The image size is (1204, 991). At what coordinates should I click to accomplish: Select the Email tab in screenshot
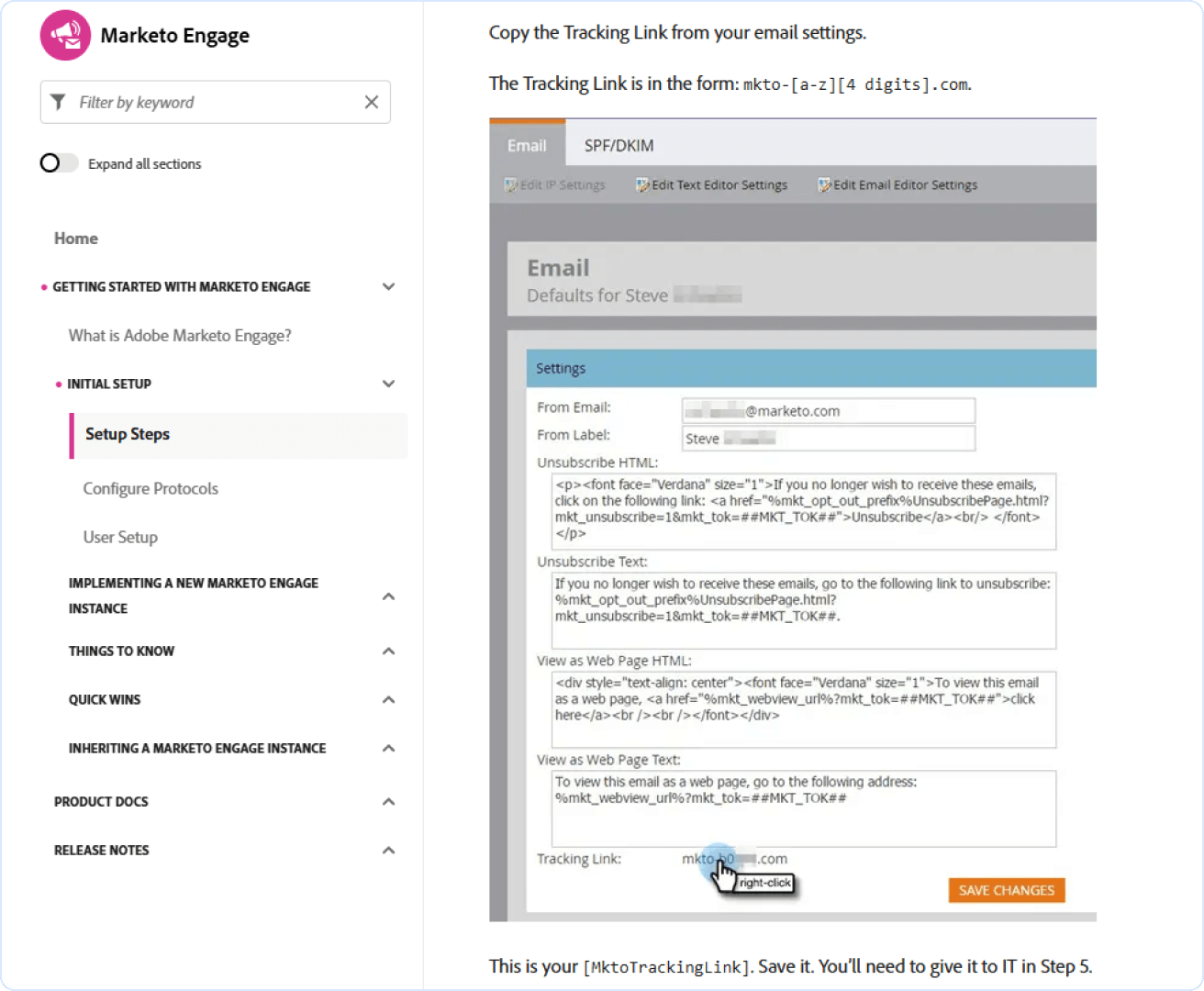(x=527, y=145)
